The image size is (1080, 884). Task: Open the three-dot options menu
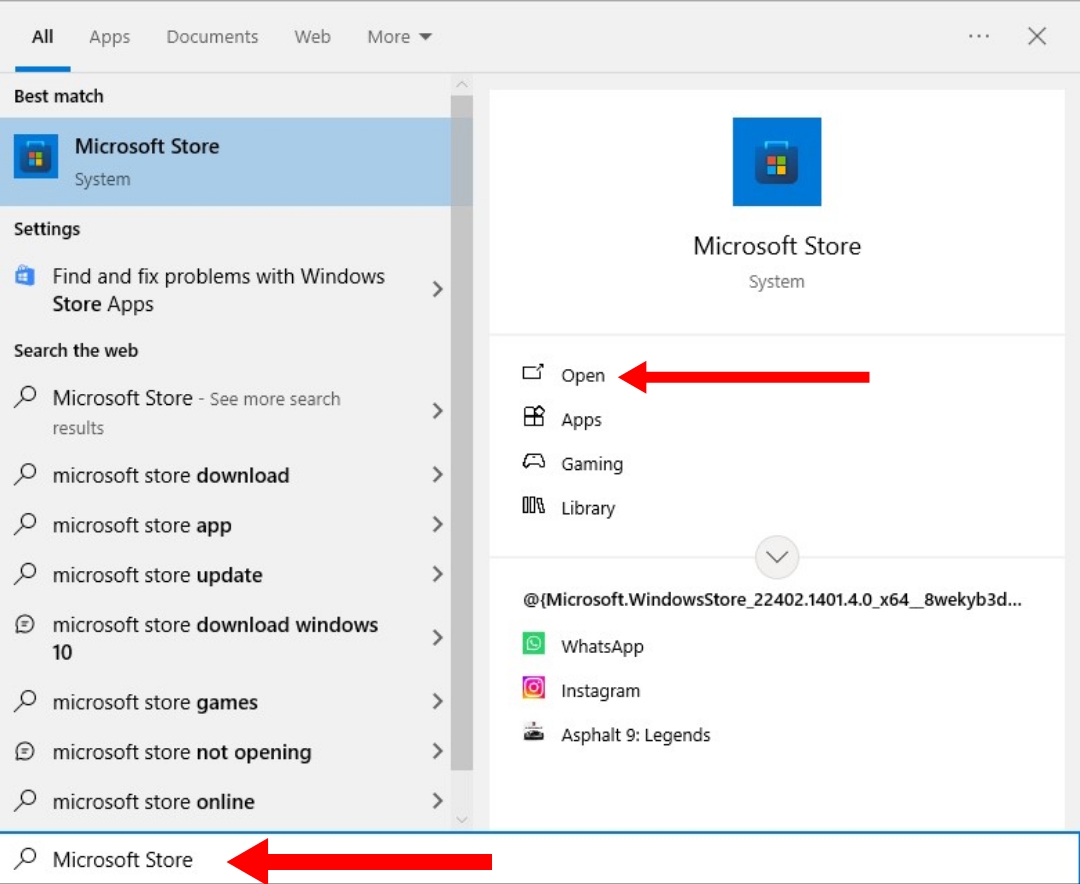click(979, 36)
